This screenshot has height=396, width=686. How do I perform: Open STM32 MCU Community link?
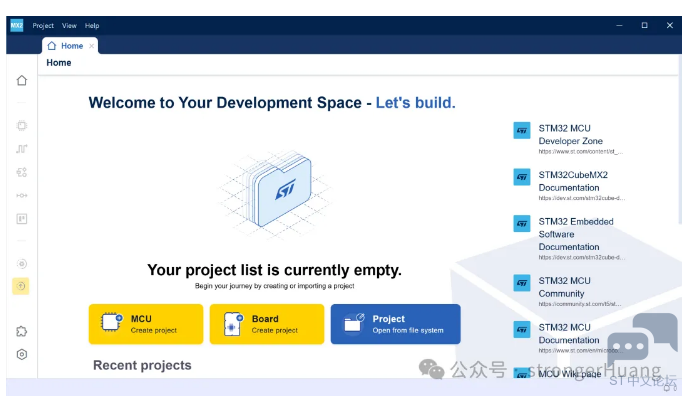pyautogui.click(x=564, y=287)
